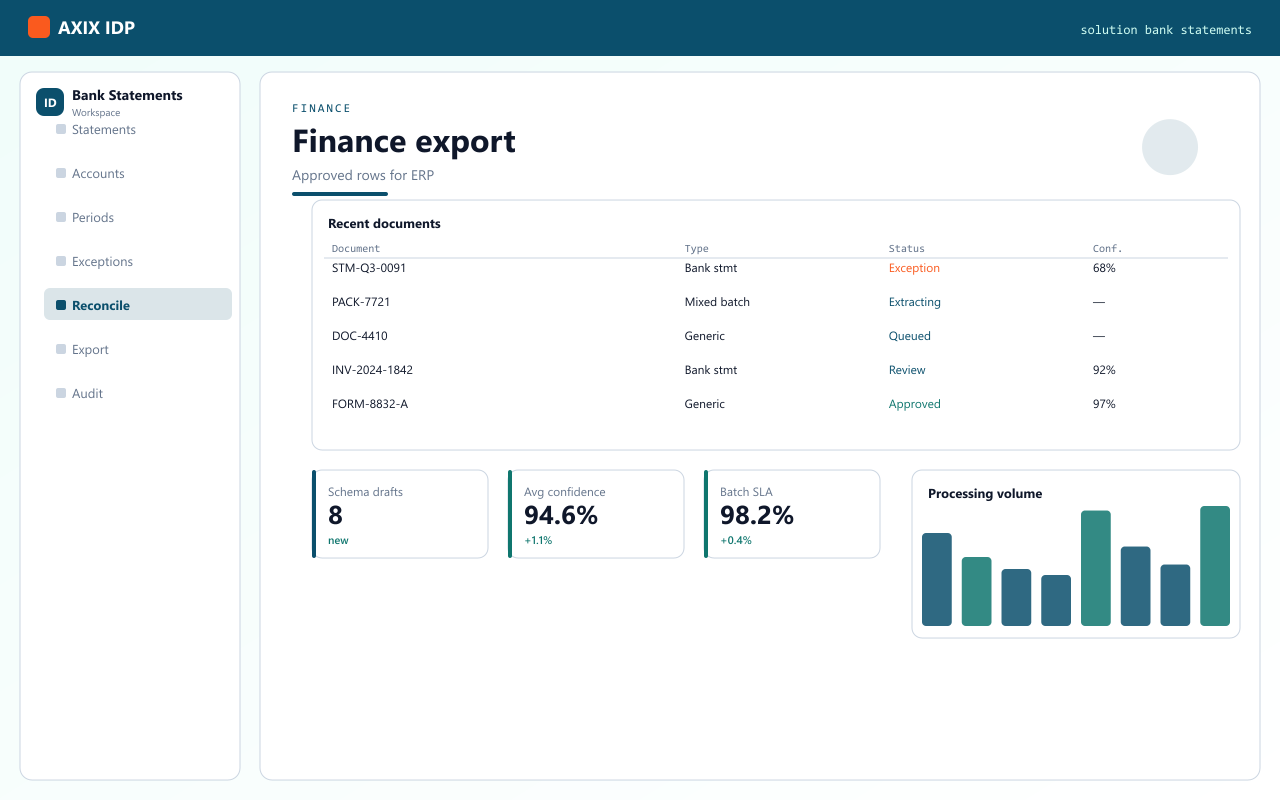
Task: Click the Status column header
Action: [x=907, y=248]
